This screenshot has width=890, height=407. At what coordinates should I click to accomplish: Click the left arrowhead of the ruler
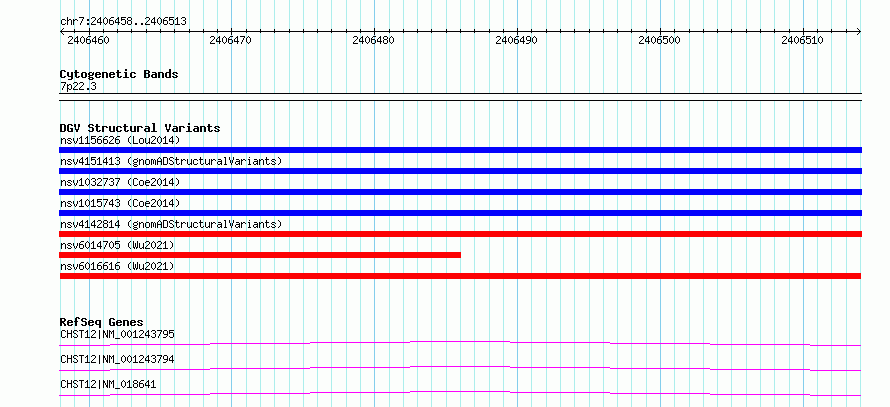pos(62,31)
